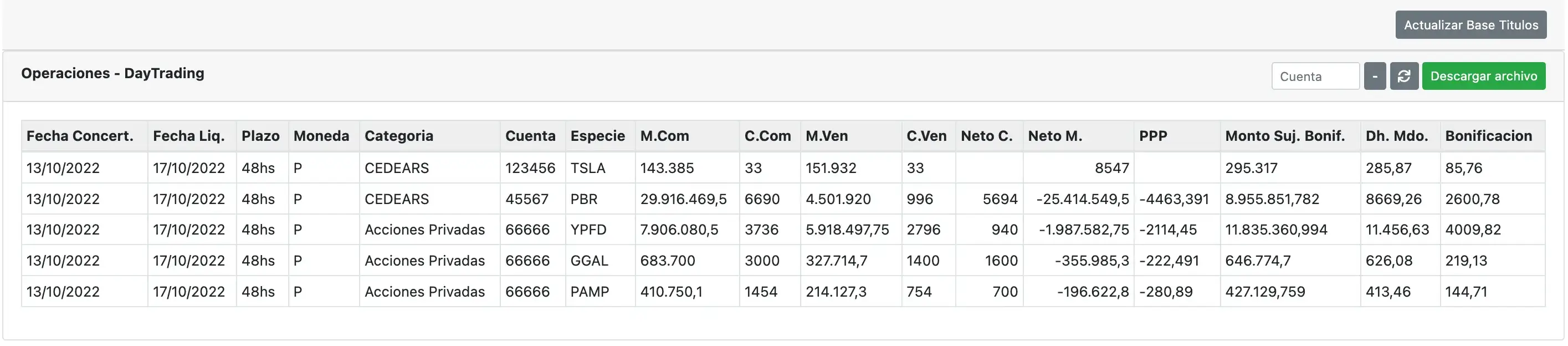Click the PPP column header
The height and width of the screenshot is (346, 1568).
[x=1153, y=136]
